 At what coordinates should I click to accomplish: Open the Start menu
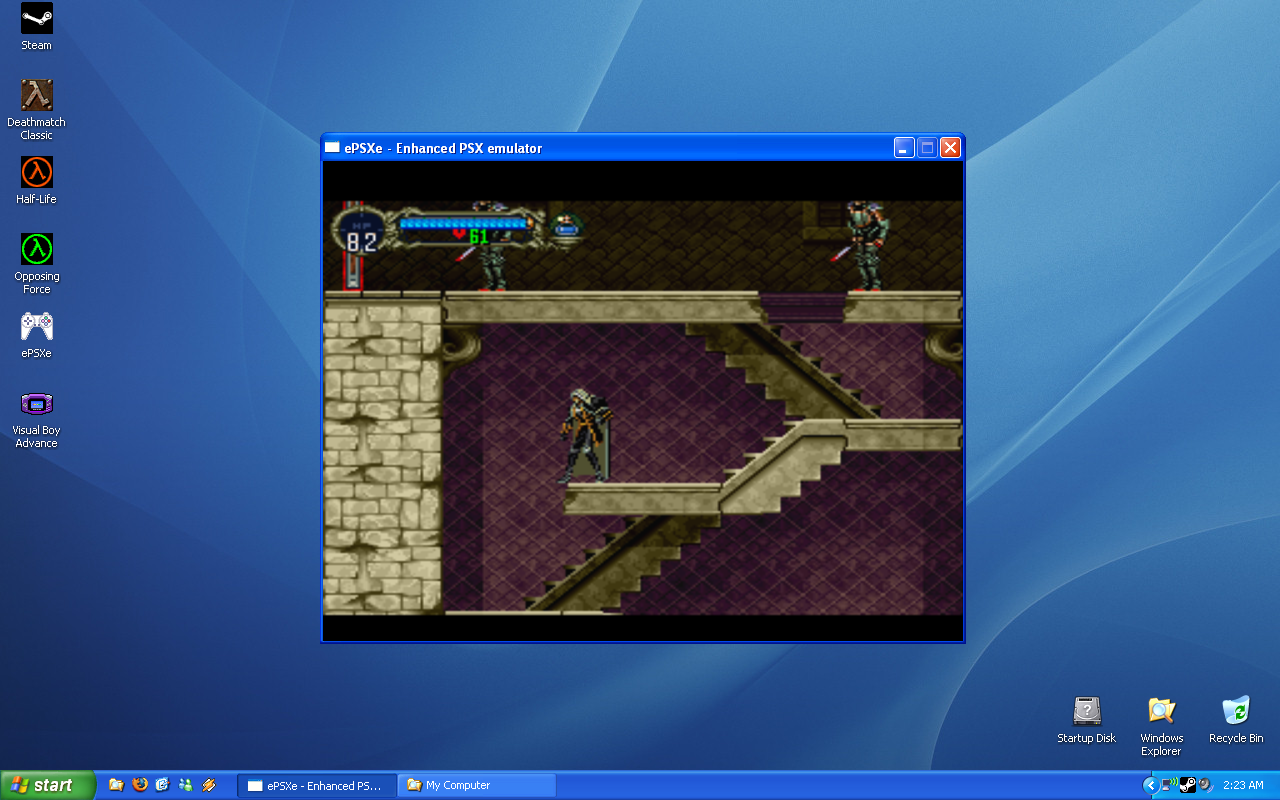pyautogui.click(x=47, y=785)
